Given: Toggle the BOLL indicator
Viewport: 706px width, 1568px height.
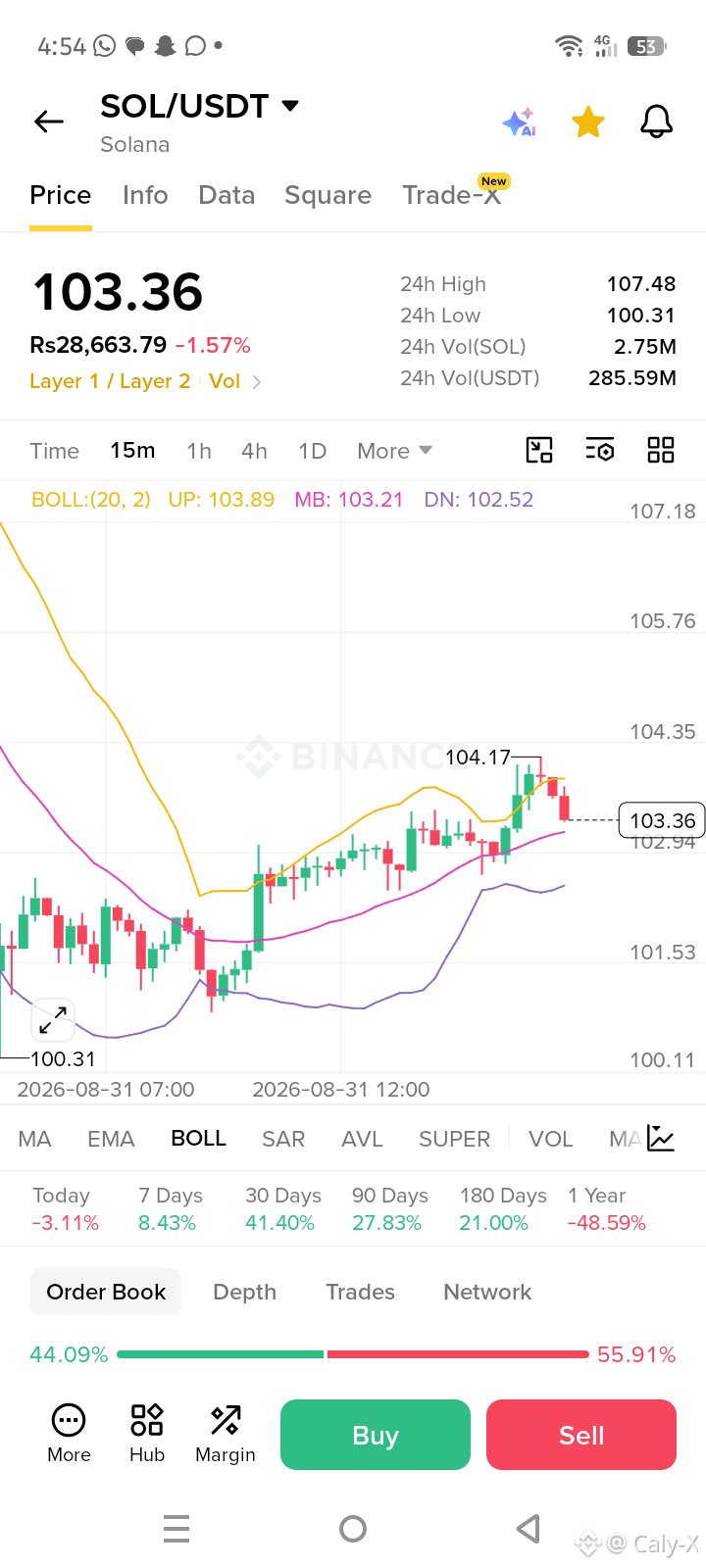Looking at the screenshot, I should [x=198, y=1139].
